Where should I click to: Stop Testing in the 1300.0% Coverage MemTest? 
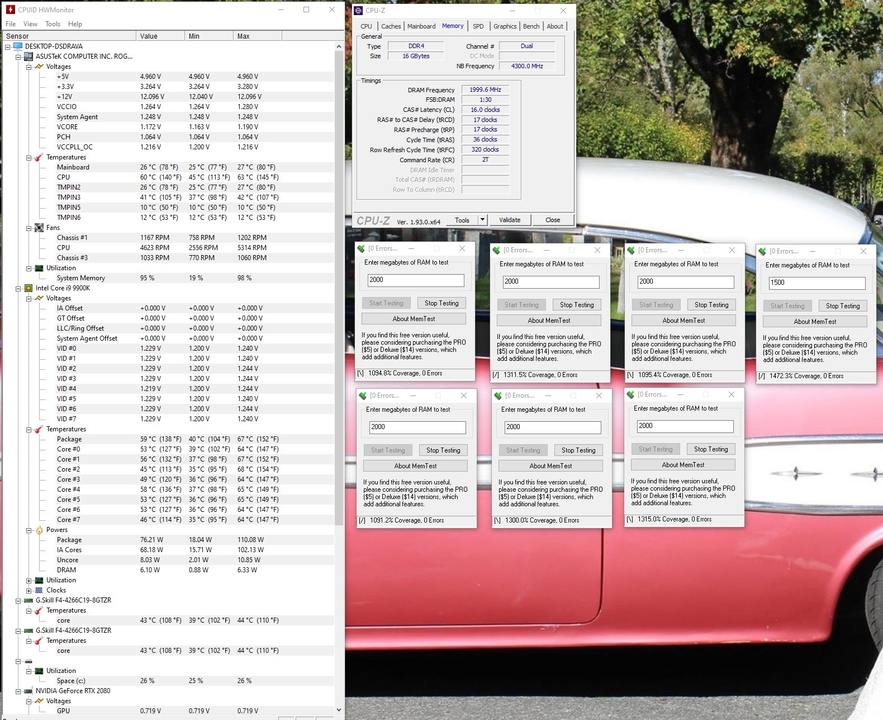click(x=578, y=450)
